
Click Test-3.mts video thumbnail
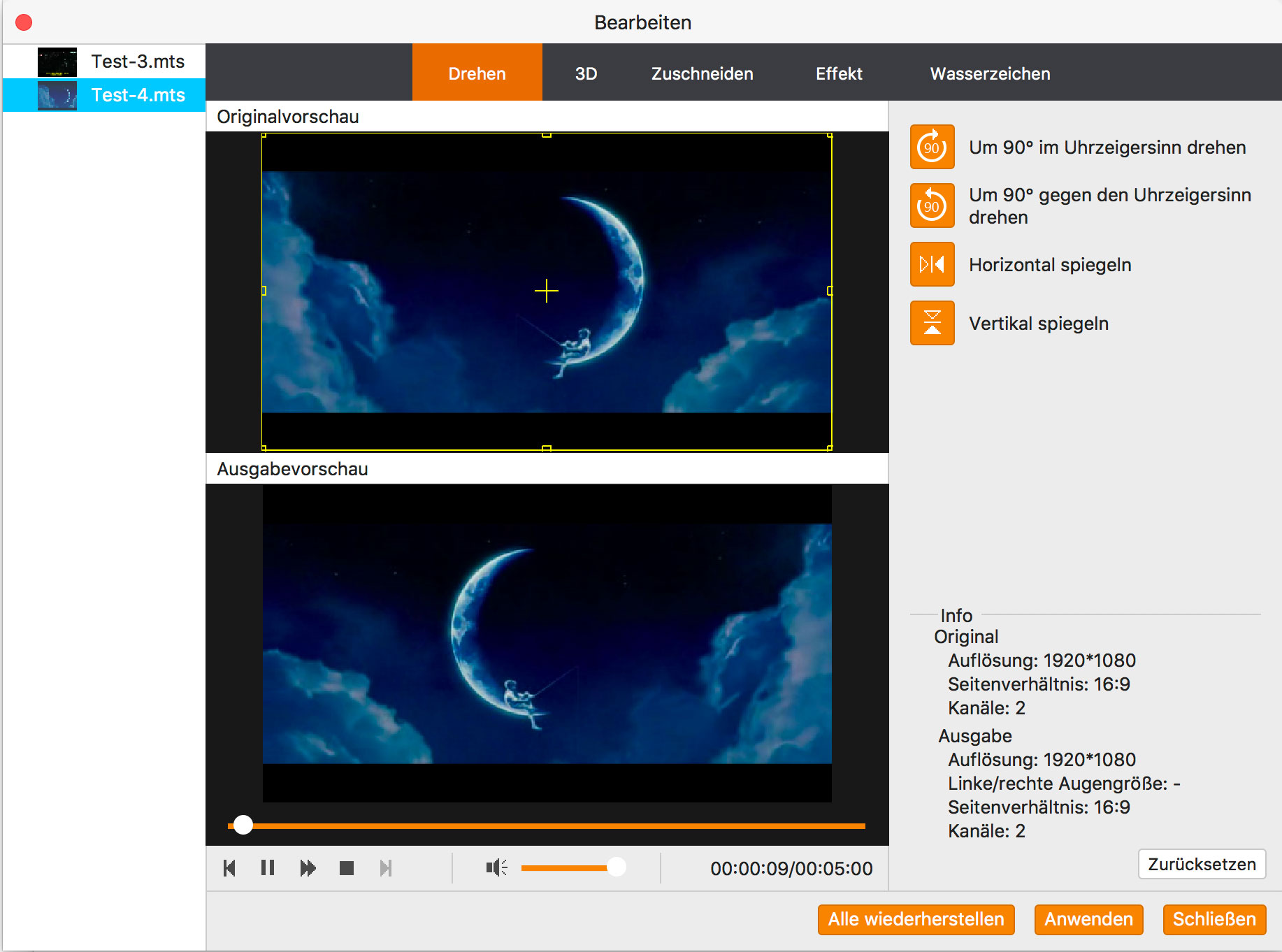click(x=57, y=62)
